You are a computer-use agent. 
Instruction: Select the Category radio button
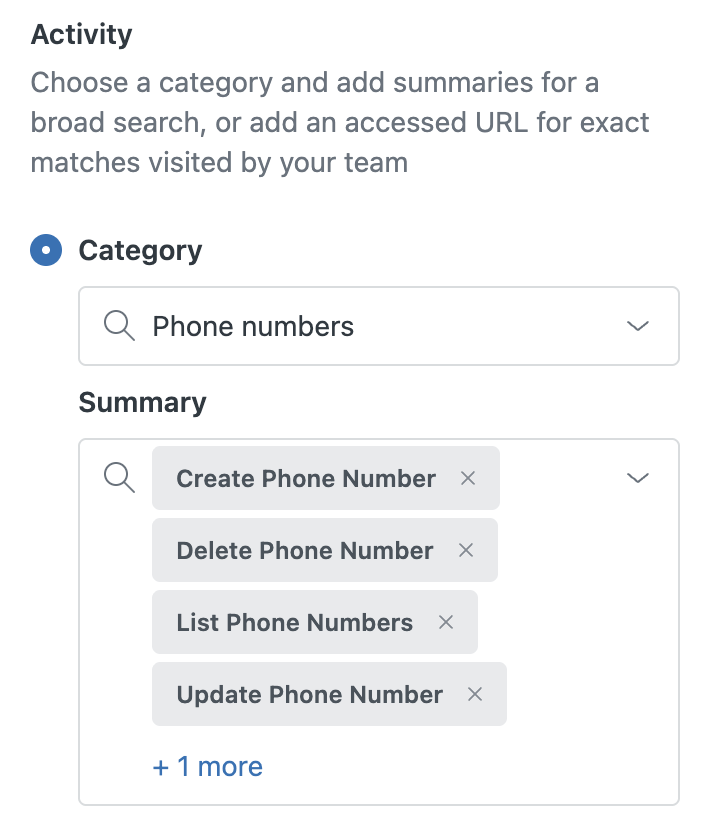[46, 250]
